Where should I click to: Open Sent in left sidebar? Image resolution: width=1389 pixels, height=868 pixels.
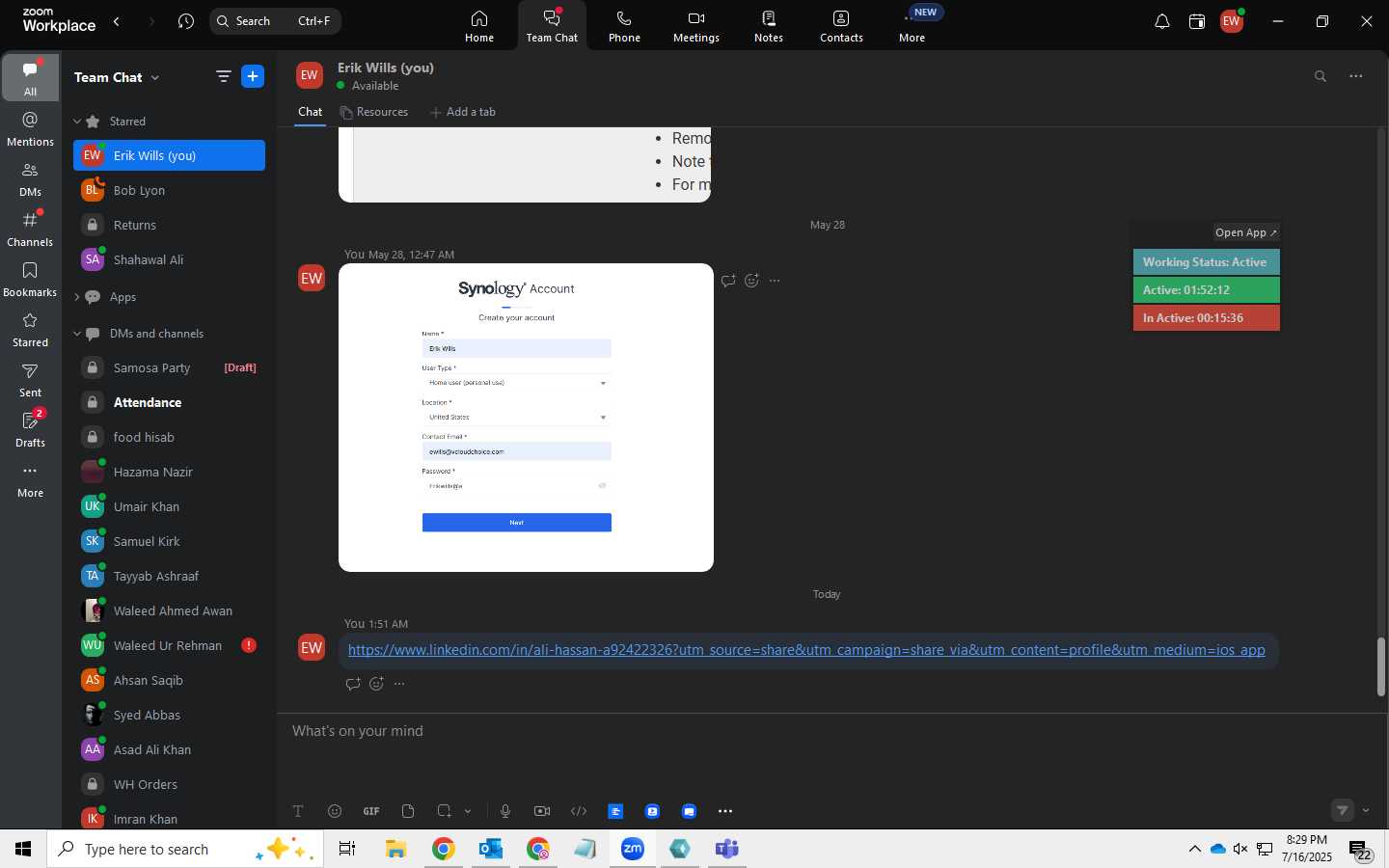tap(30, 379)
